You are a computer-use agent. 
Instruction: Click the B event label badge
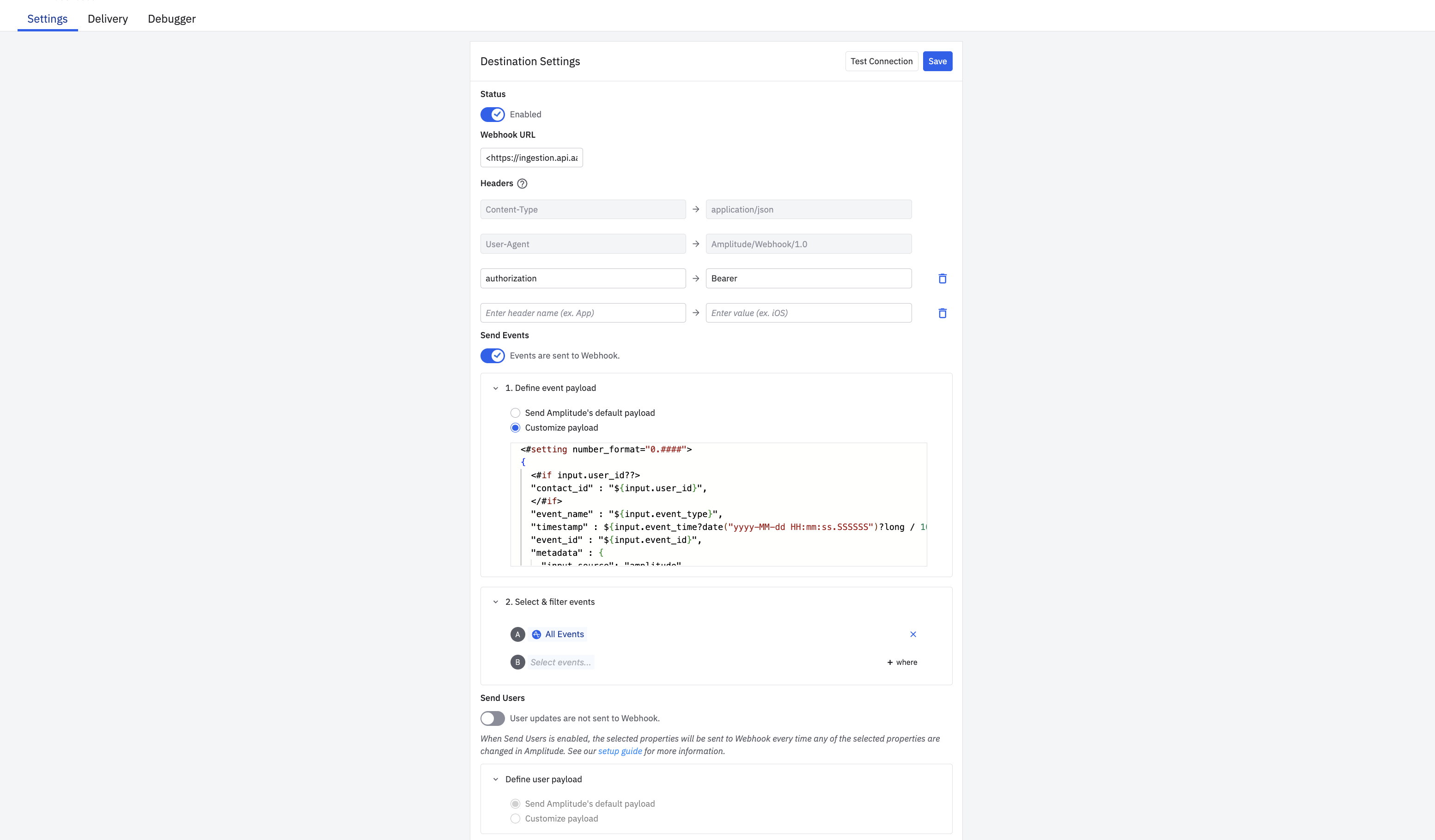[x=517, y=662]
